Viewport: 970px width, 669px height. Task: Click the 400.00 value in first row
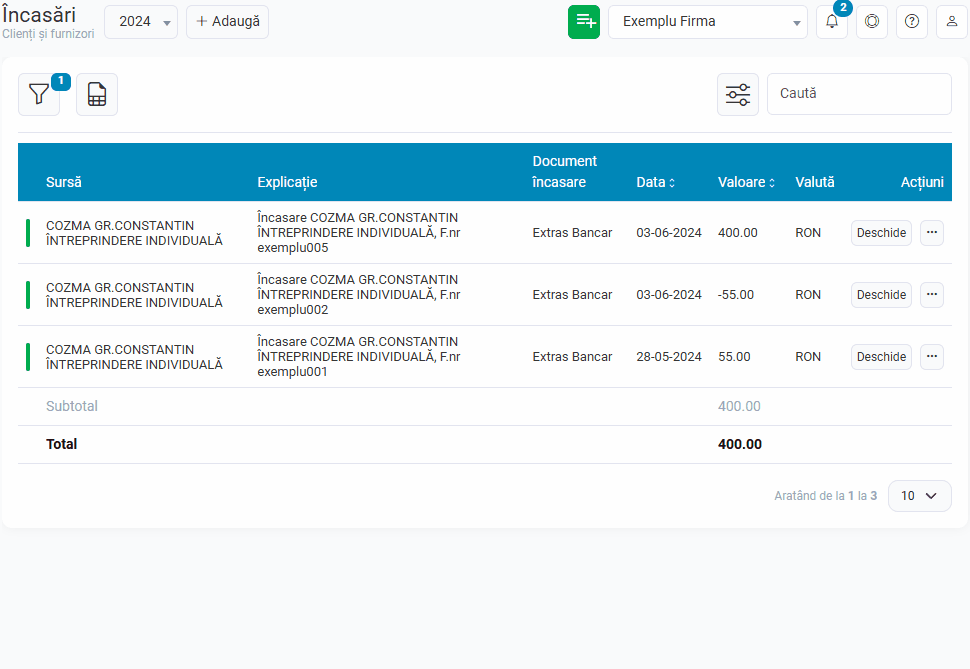(737, 233)
